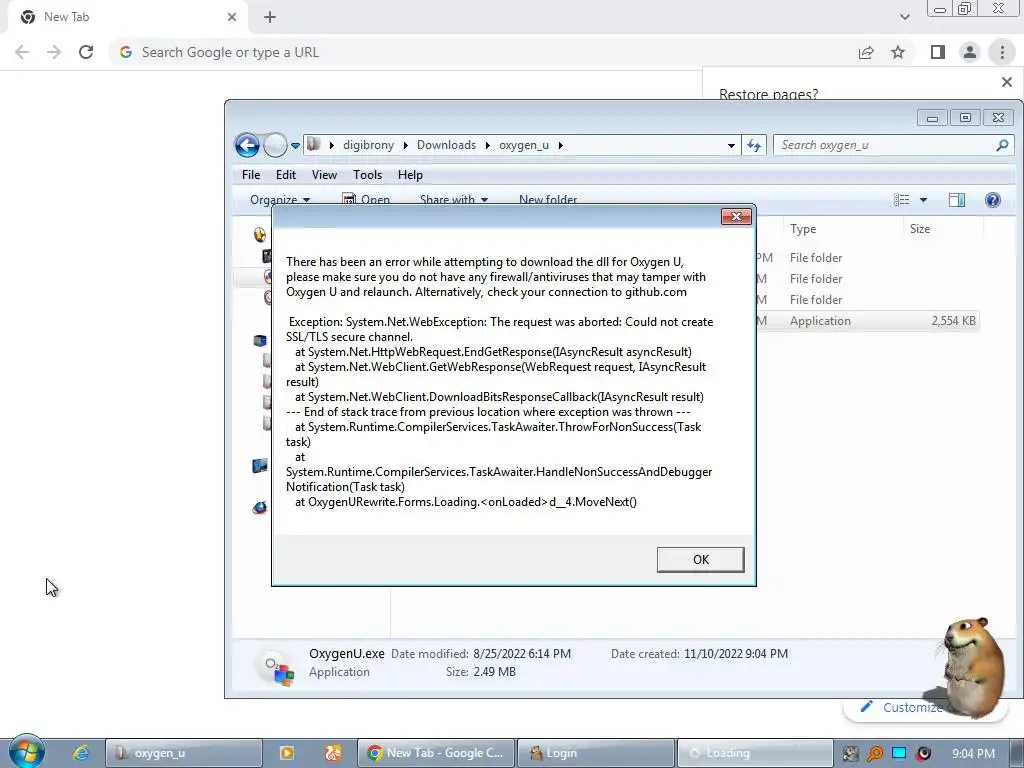Open the Edit menu in Explorer
Viewport: 1024px width, 768px height.
[x=285, y=175]
